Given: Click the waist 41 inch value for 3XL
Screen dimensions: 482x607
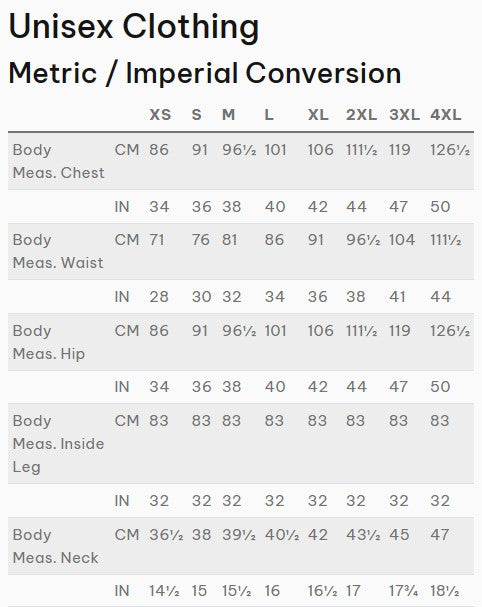Looking at the screenshot, I should (x=397, y=297).
